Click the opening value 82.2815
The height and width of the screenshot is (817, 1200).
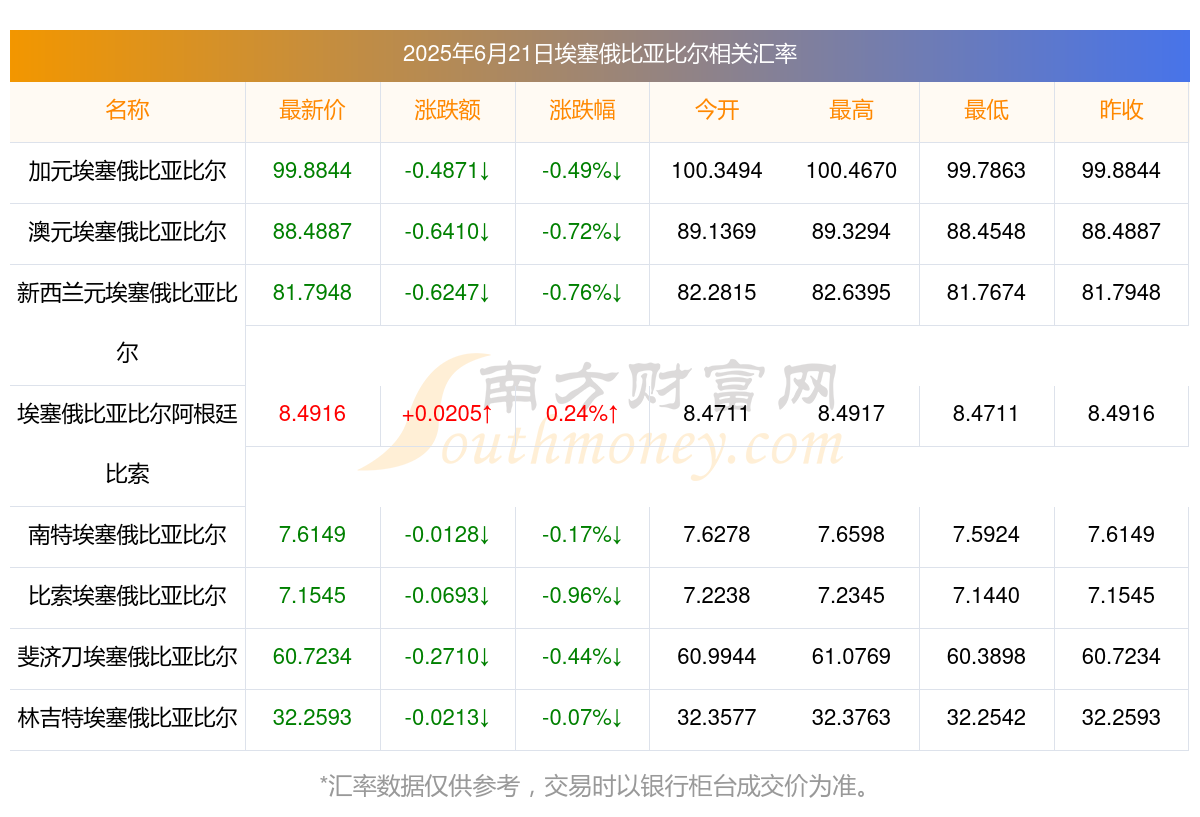(717, 293)
